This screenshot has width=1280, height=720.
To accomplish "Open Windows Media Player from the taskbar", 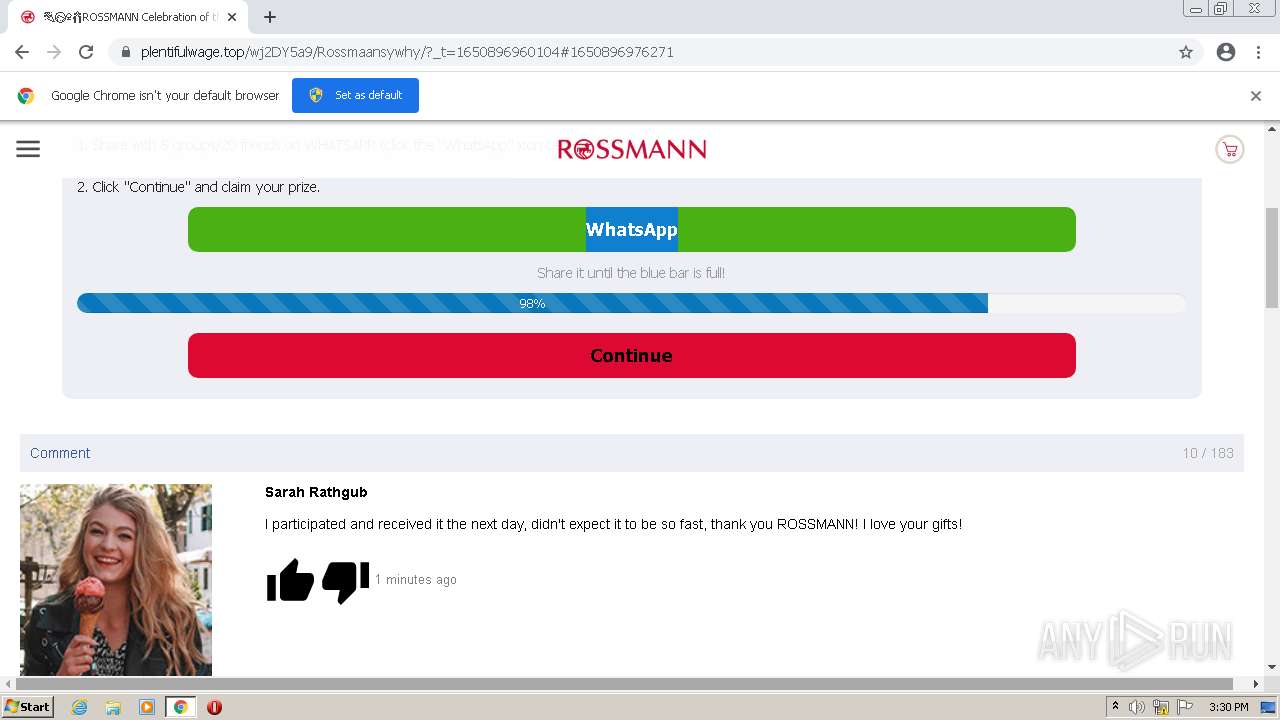I will pyautogui.click(x=147, y=707).
